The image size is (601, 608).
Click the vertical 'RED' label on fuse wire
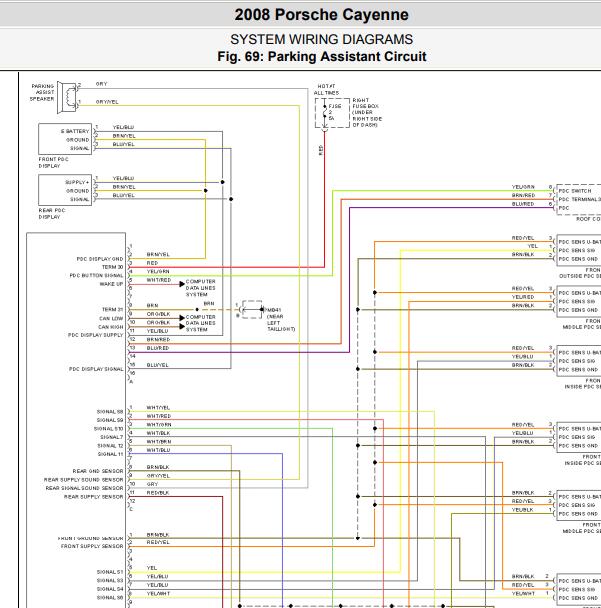[x=321, y=150]
